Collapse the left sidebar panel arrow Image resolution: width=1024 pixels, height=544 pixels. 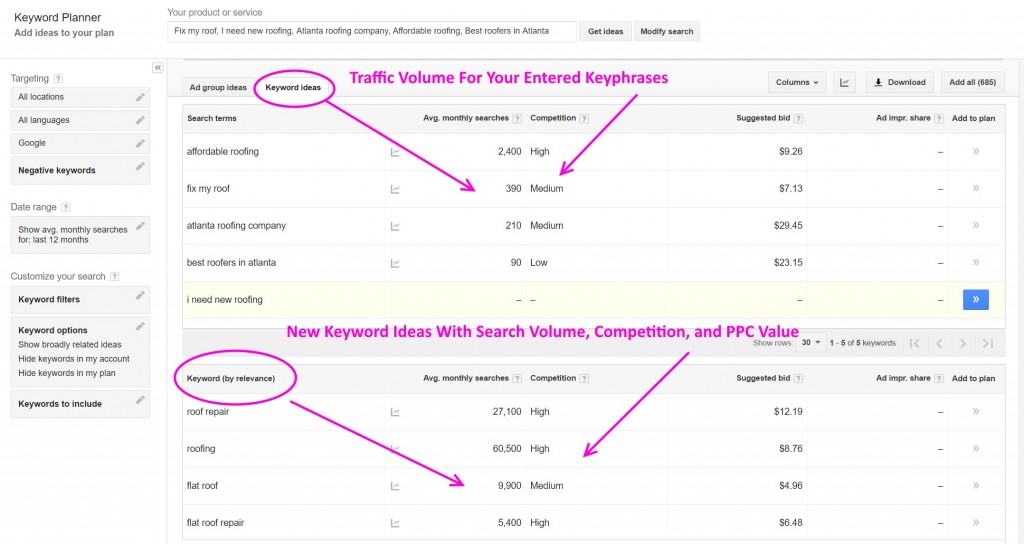pyautogui.click(x=157, y=68)
